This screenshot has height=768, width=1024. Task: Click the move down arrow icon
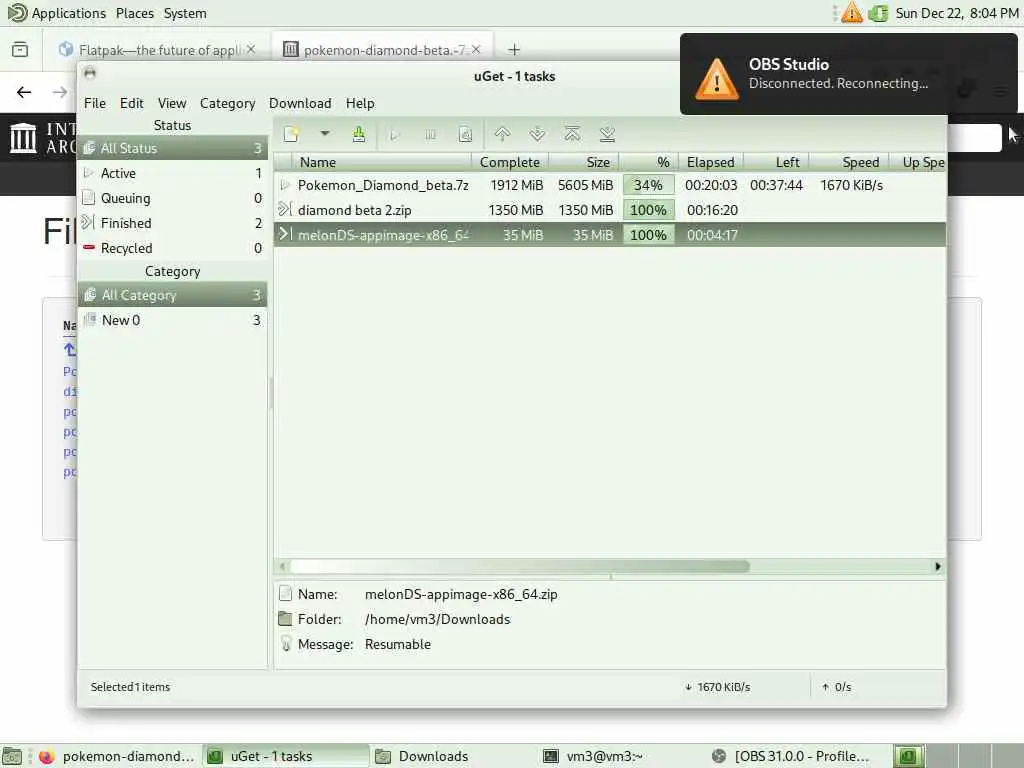point(537,135)
